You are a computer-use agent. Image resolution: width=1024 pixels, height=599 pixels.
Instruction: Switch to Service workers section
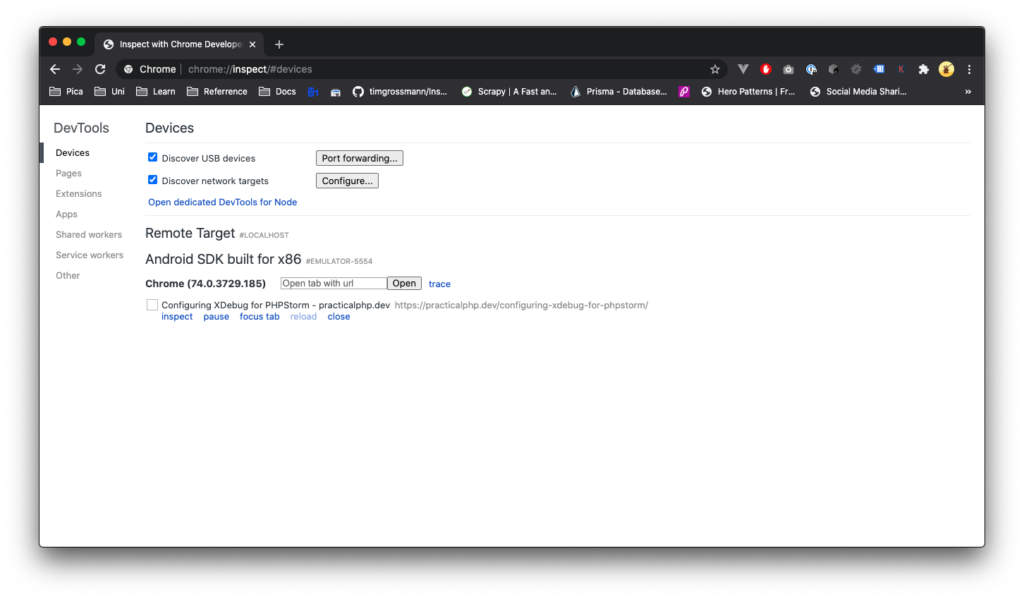tap(89, 255)
